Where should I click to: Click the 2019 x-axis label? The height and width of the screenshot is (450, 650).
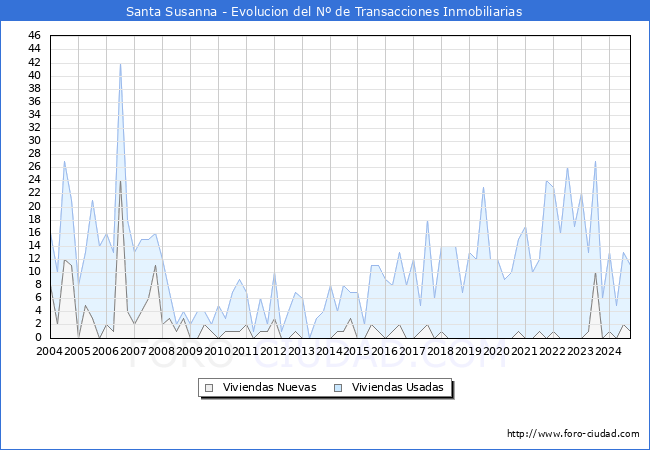(x=468, y=351)
